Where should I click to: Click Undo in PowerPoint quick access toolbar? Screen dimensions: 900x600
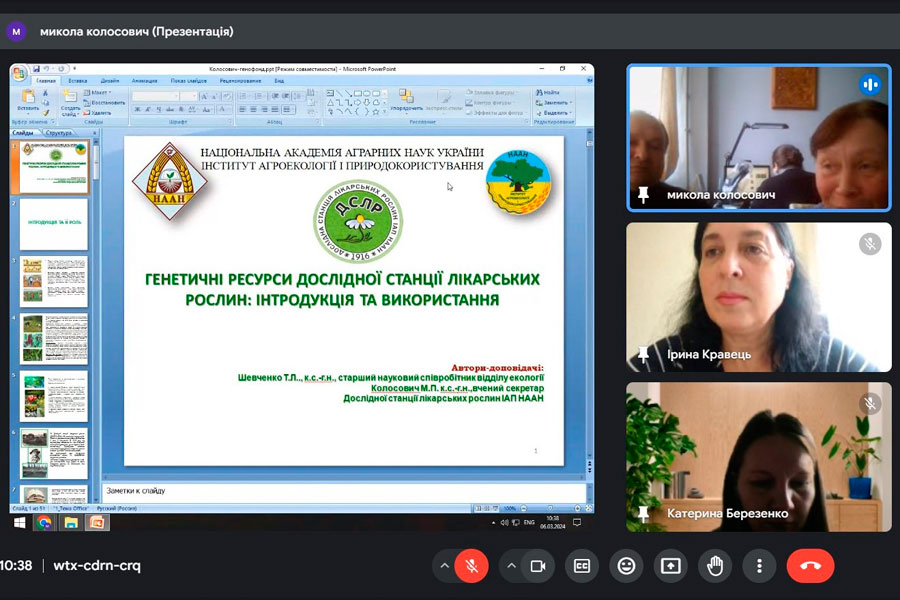pyautogui.click(x=46, y=69)
